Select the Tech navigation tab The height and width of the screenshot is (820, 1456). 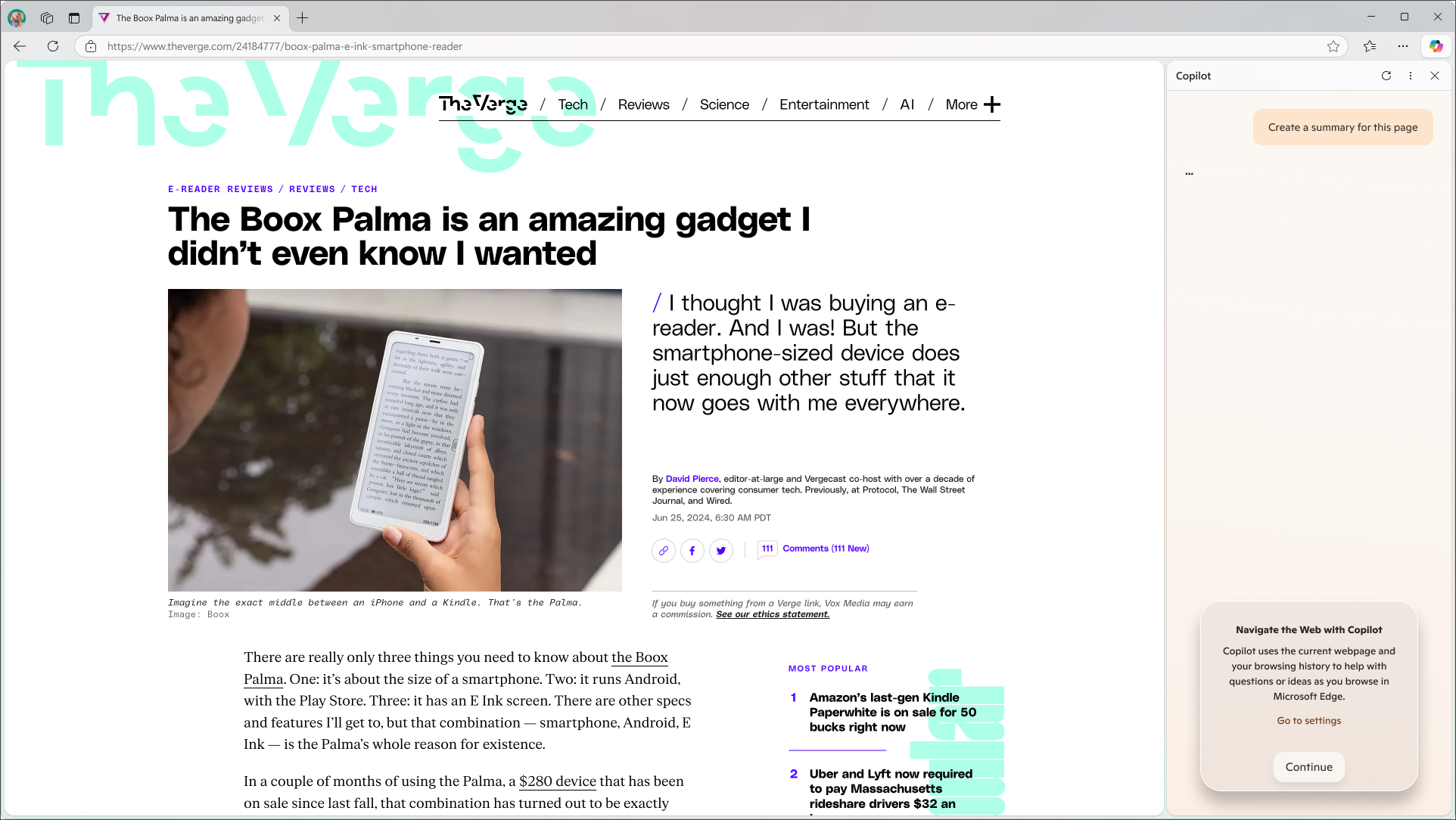point(574,104)
